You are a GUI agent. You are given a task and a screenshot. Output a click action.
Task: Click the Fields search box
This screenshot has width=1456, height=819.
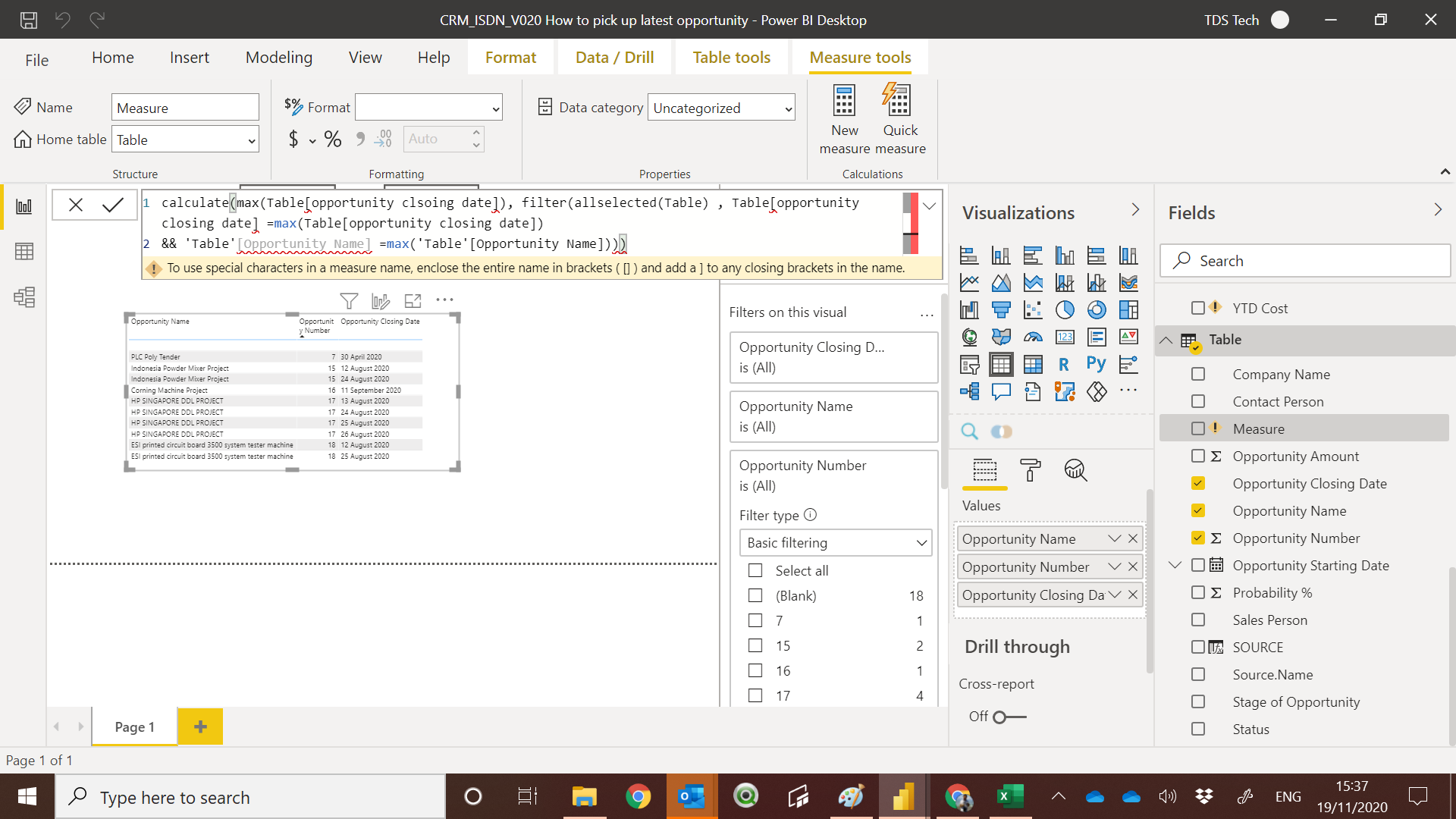tap(1305, 261)
